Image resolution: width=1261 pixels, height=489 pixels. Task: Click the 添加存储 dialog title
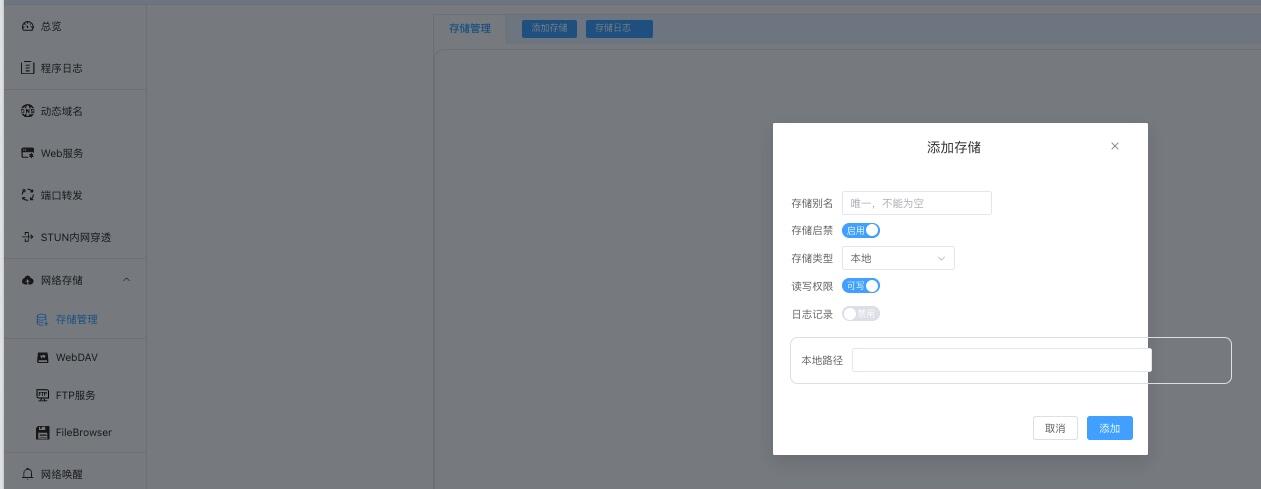point(954,147)
